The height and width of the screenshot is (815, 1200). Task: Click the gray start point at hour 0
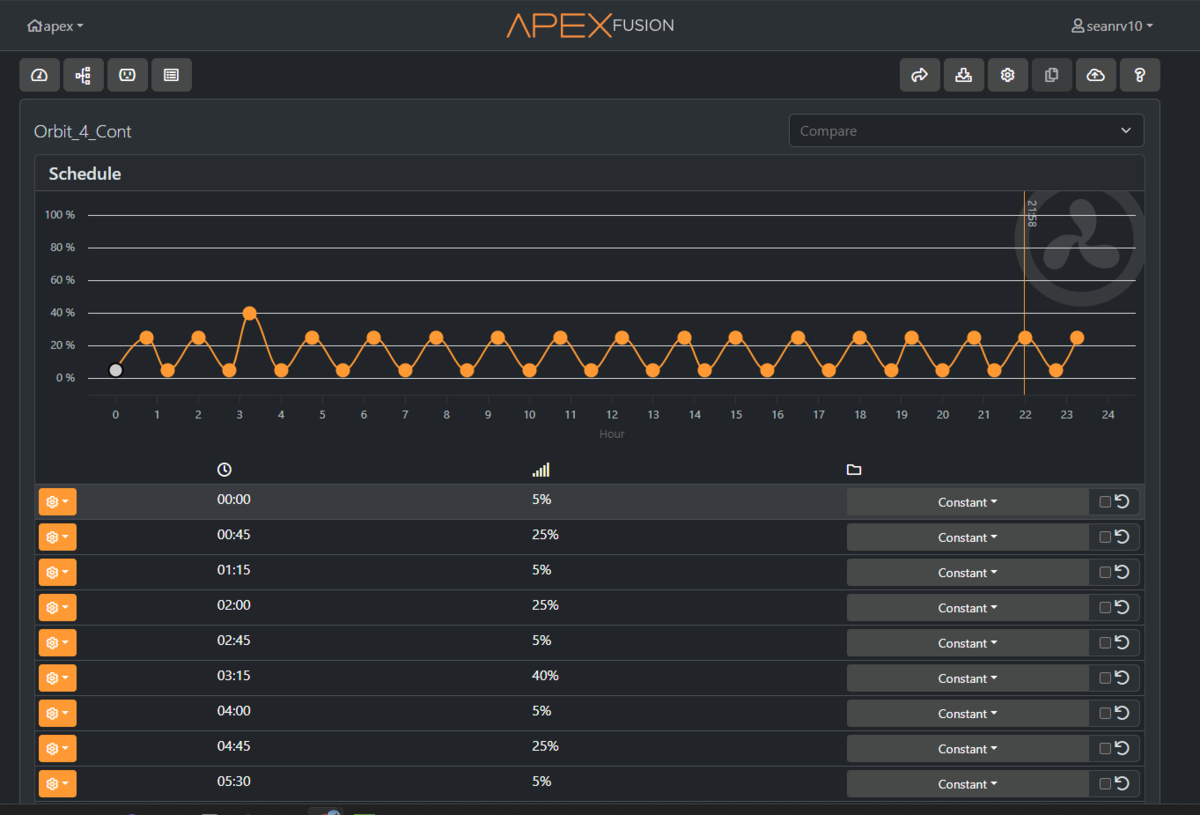click(x=116, y=370)
